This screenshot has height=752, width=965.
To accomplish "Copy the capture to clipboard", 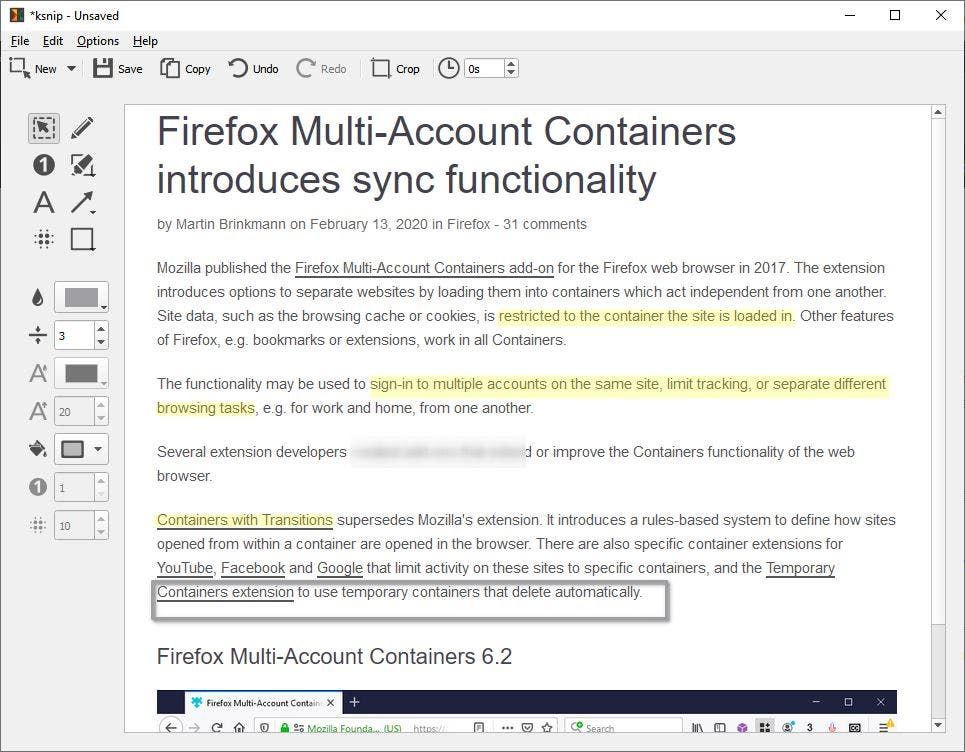I will pyautogui.click(x=185, y=68).
